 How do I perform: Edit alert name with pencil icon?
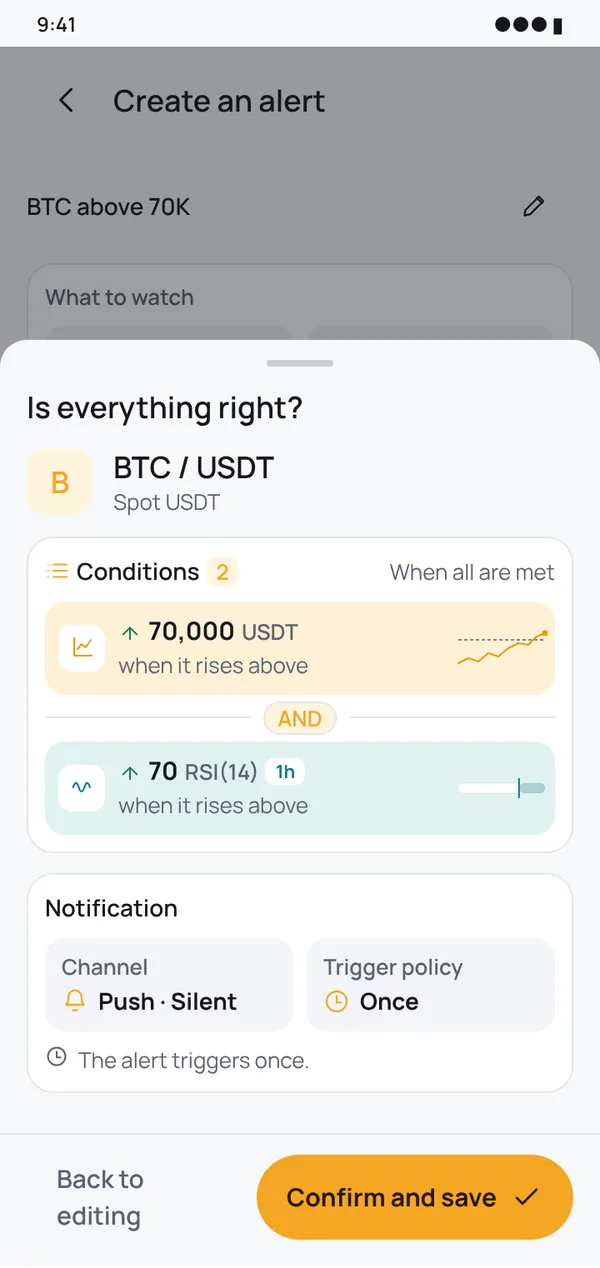pyautogui.click(x=534, y=207)
